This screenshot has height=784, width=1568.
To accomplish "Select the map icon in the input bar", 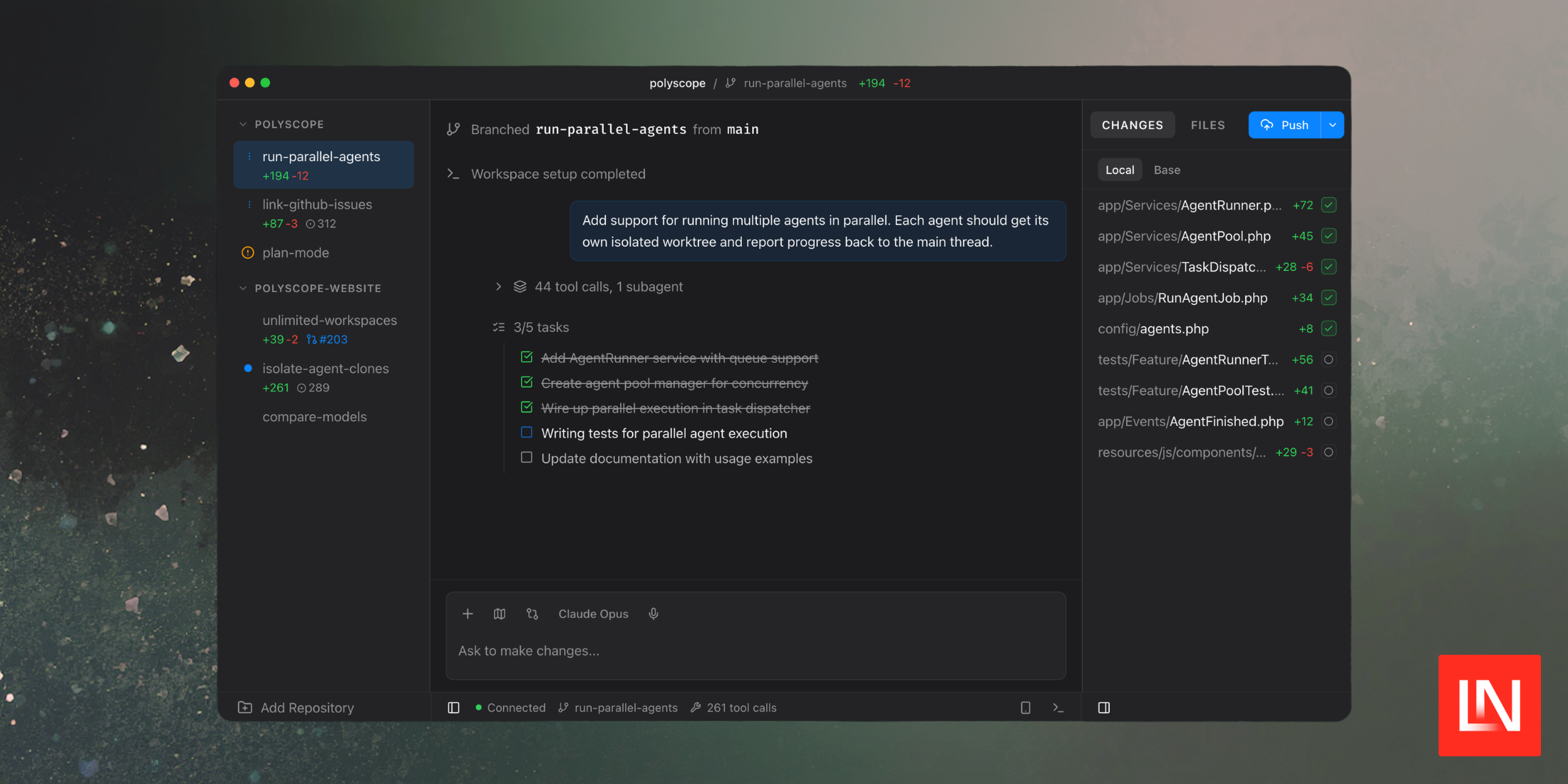I will tap(500, 614).
